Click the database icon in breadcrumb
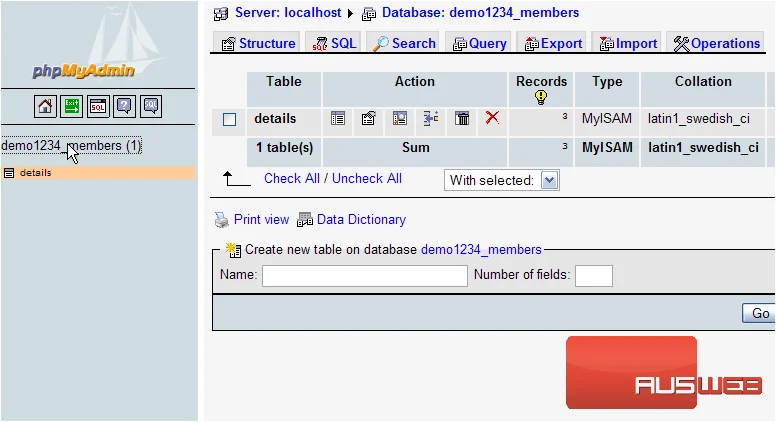Viewport: 776px width, 422px height. [x=369, y=13]
